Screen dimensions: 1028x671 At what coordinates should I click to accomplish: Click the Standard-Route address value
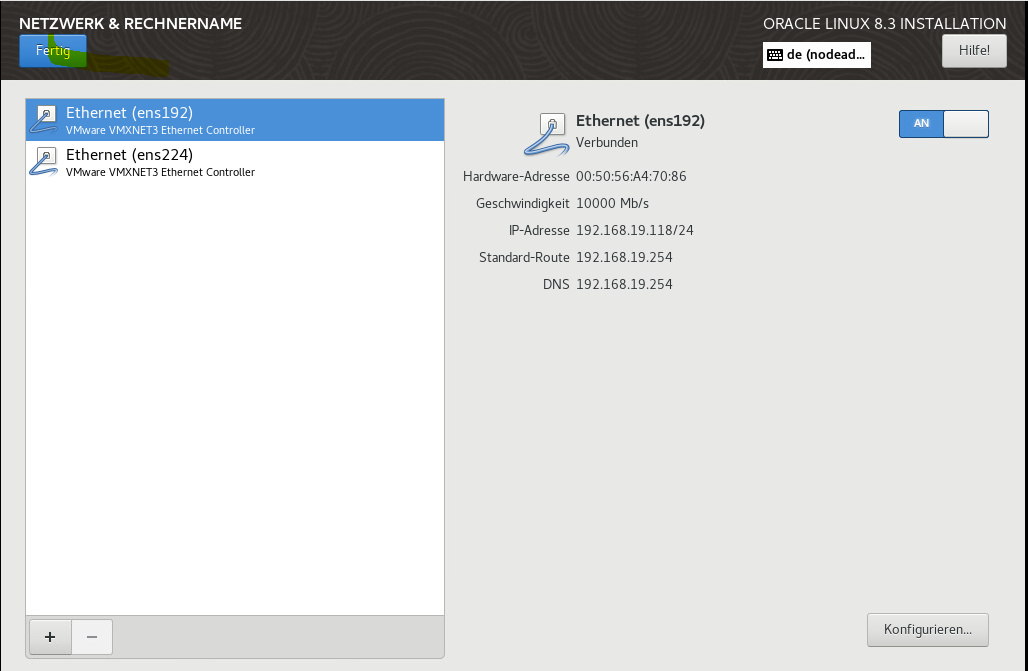[x=624, y=258]
